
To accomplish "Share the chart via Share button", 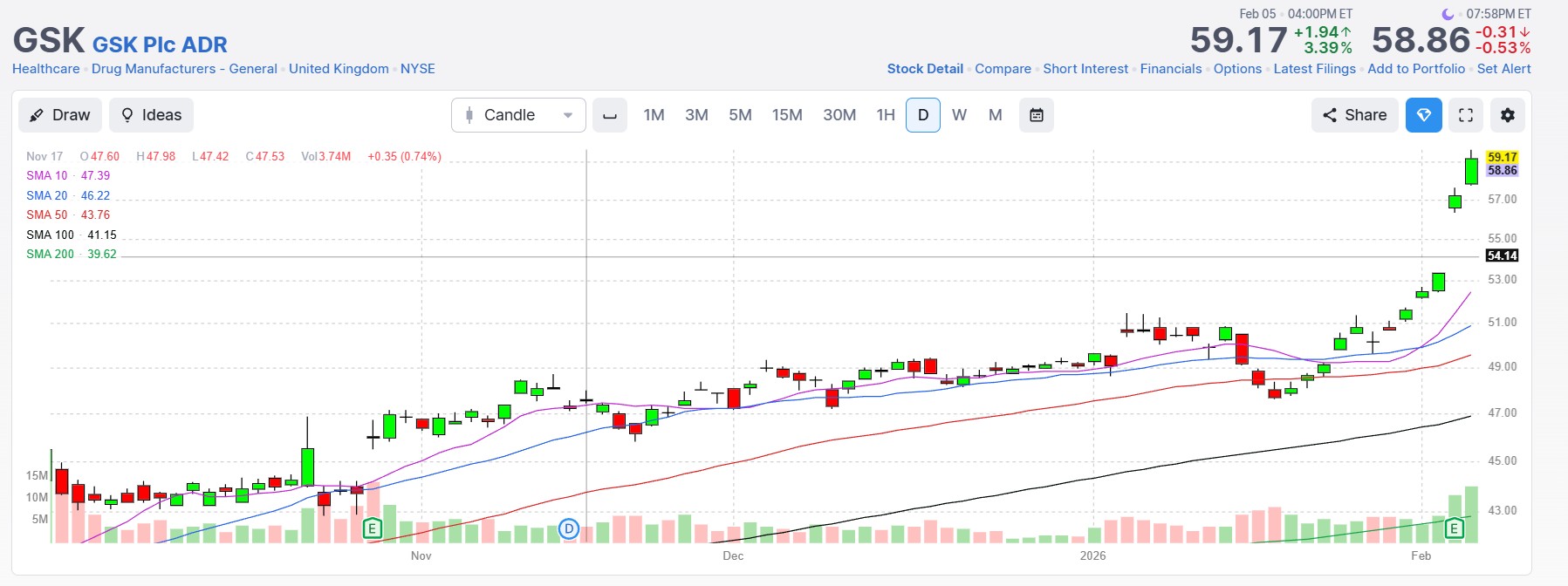I will tap(1354, 115).
